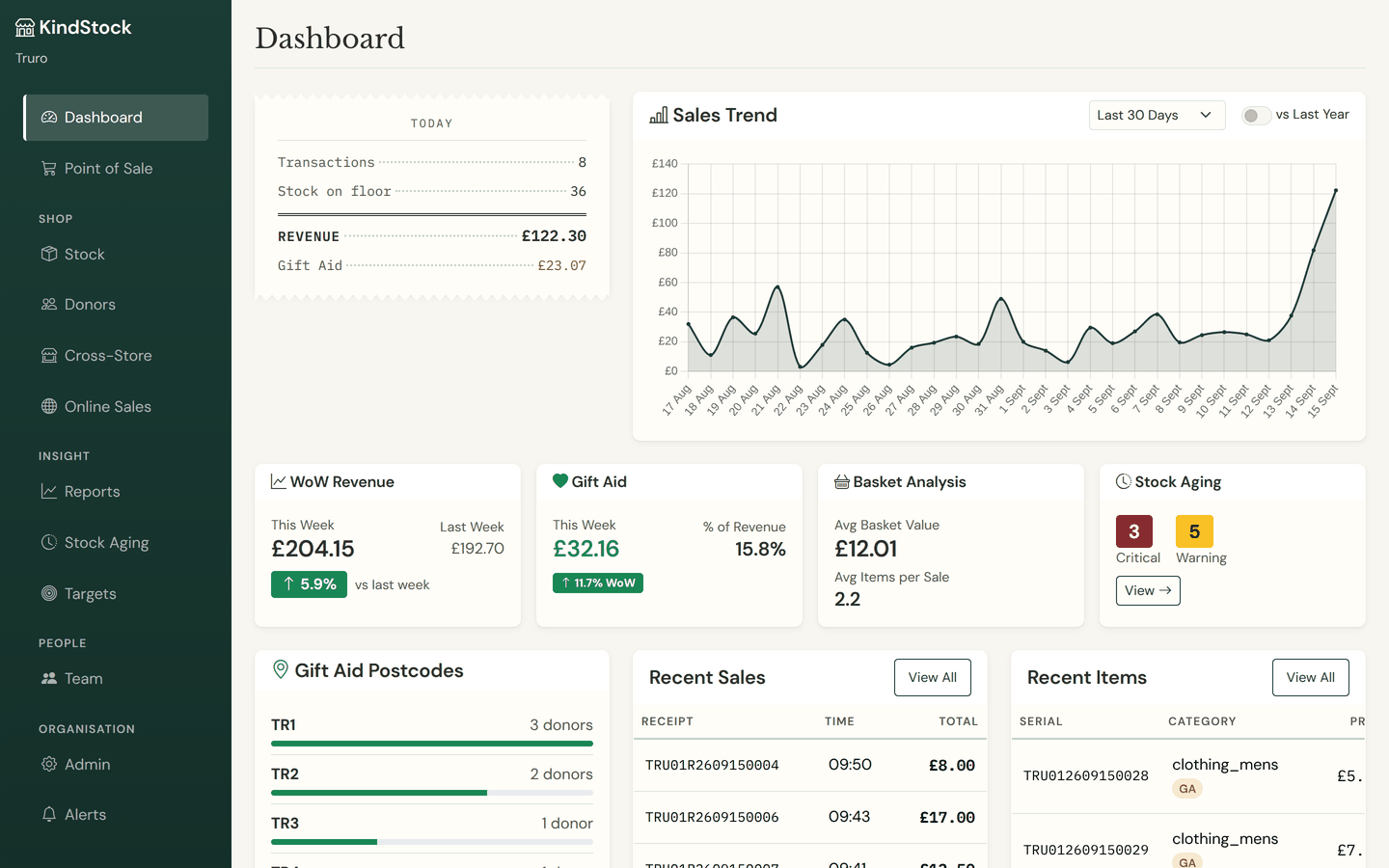Click the GA tag under TRU012609150028
The height and width of the screenshot is (868, 1389).
click(x=1187, y=789)
